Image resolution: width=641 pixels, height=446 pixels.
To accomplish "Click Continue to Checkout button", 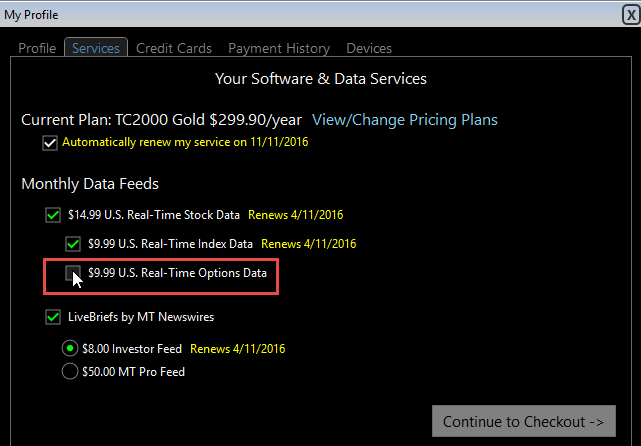I will click(524, 421).
